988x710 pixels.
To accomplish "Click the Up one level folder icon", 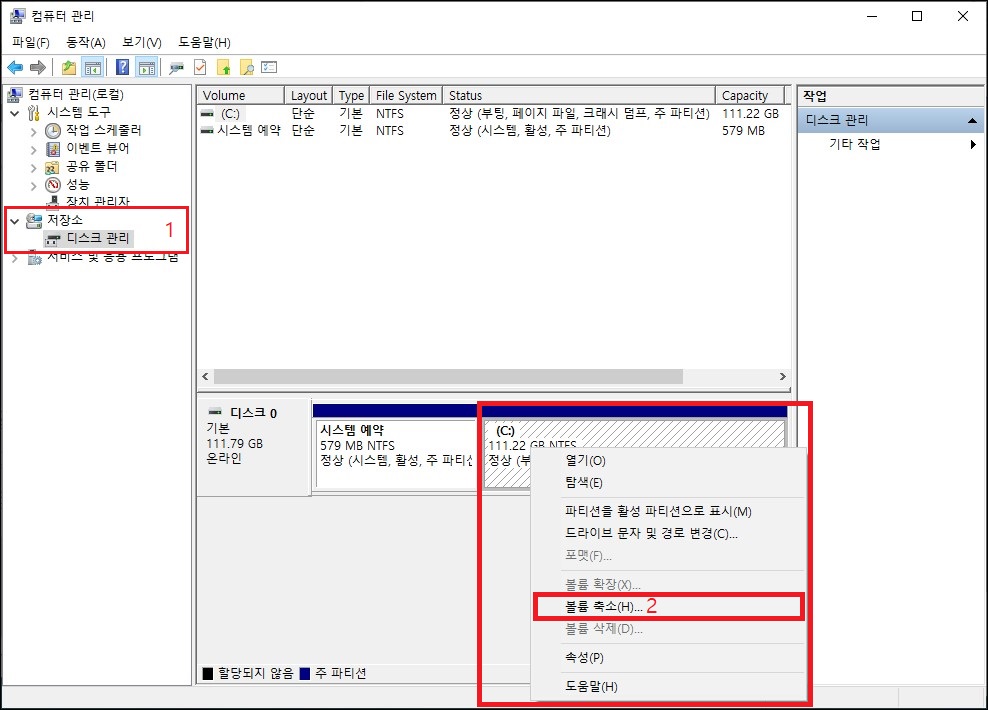I will pyautogui.click(x=69, y=67).
